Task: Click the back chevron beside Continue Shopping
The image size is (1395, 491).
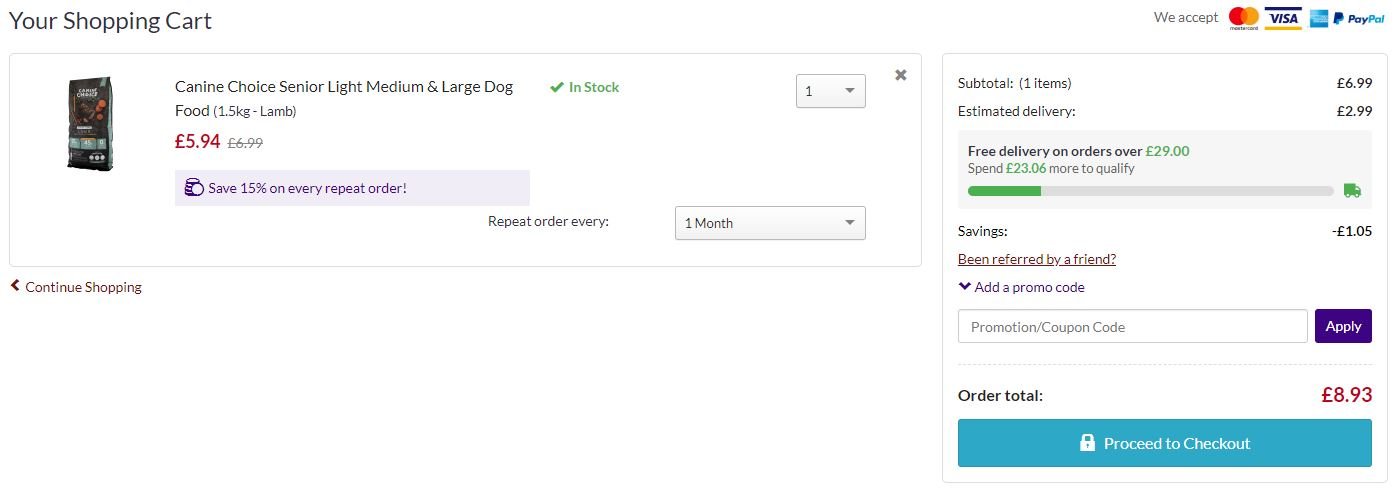Action: point(15,286)
